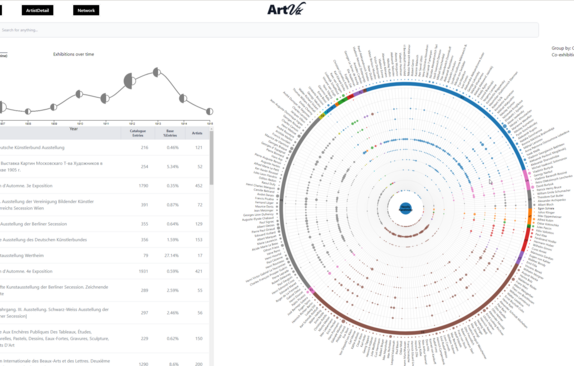574x366 pixels.
Task: Sort table by Artists column header
Action: pos(197,133)
